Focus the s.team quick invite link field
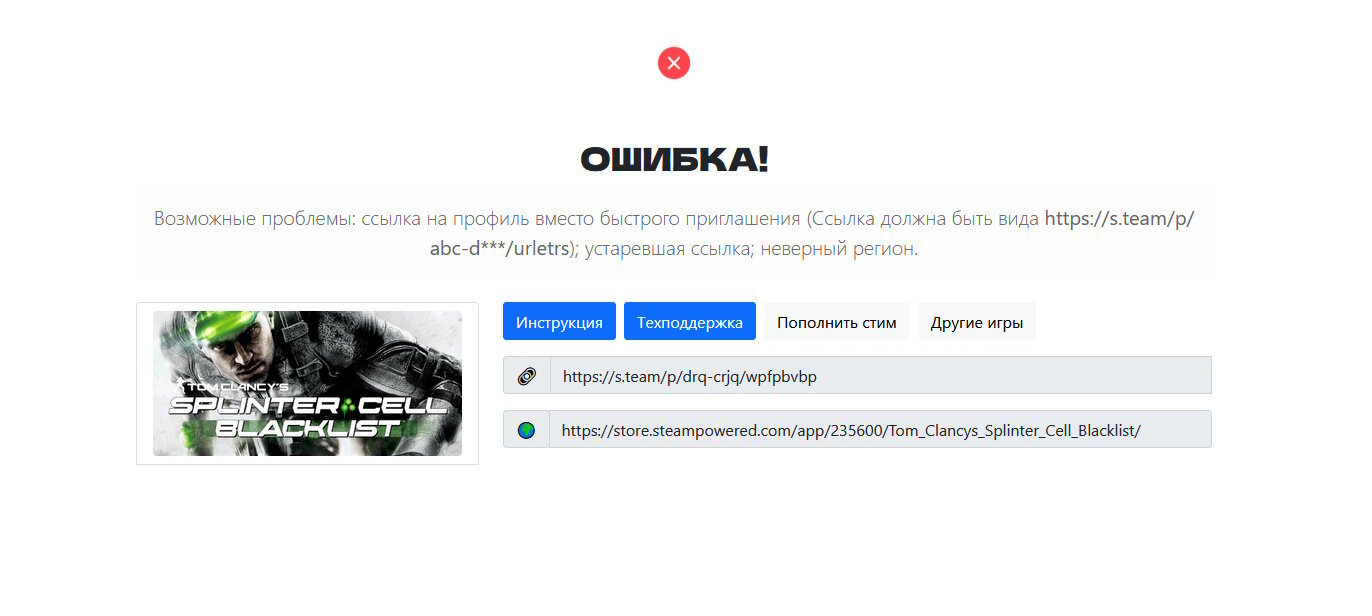 coord(880,376)
